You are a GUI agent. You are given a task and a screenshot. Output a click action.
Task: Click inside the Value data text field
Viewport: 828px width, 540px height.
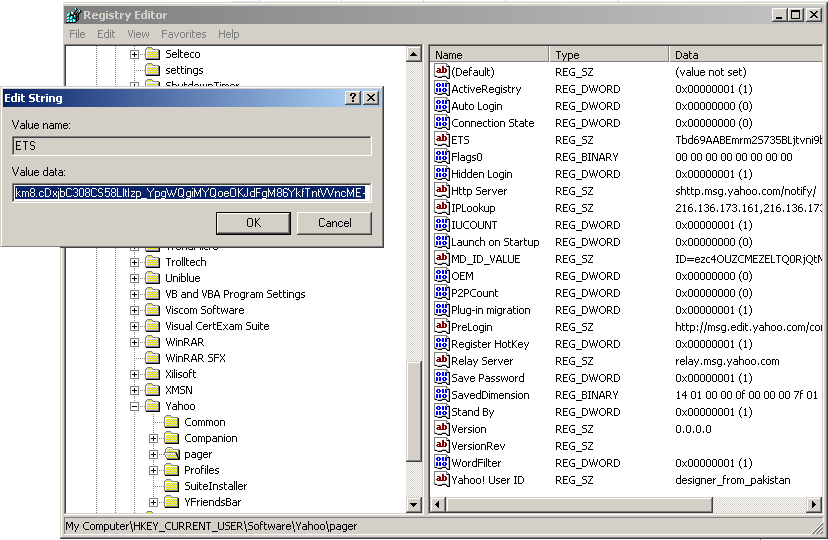pyautogui.click(x=191, y=193)
